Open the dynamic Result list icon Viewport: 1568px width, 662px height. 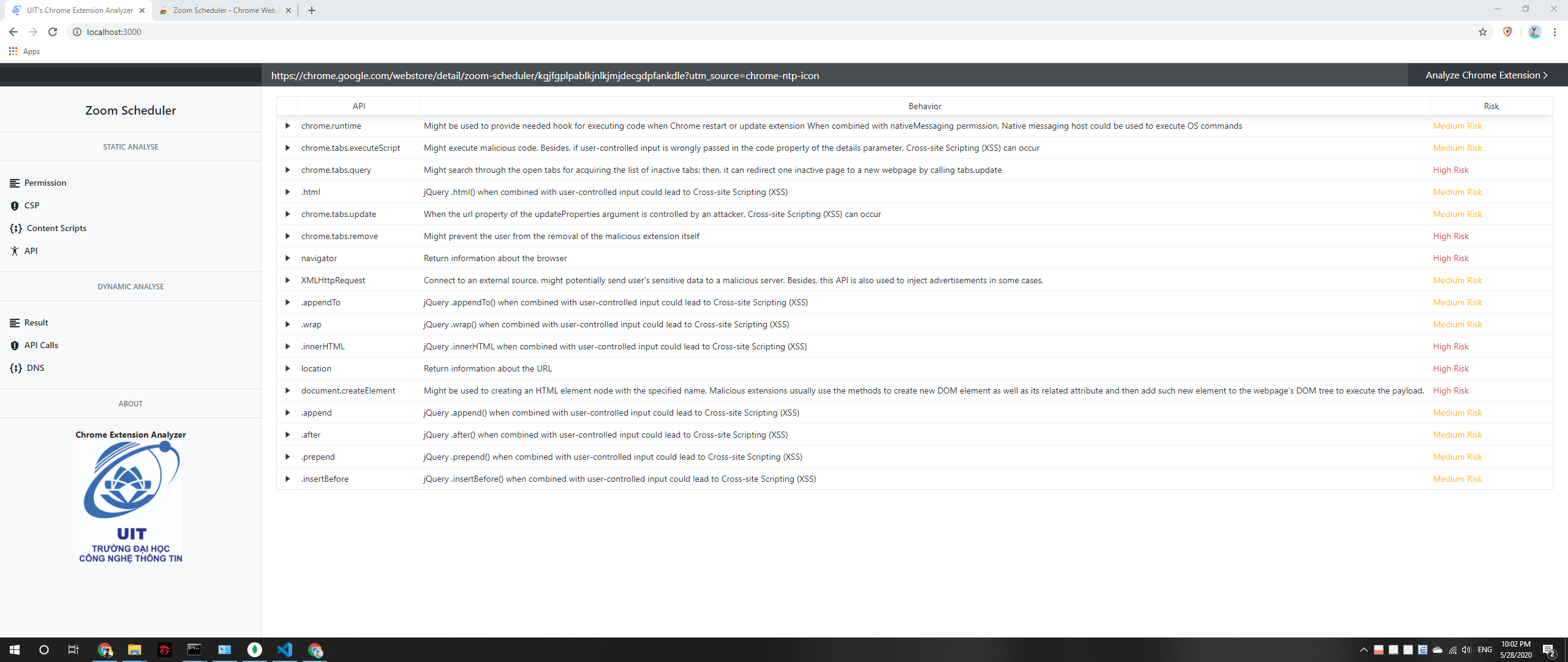(15, 323)
